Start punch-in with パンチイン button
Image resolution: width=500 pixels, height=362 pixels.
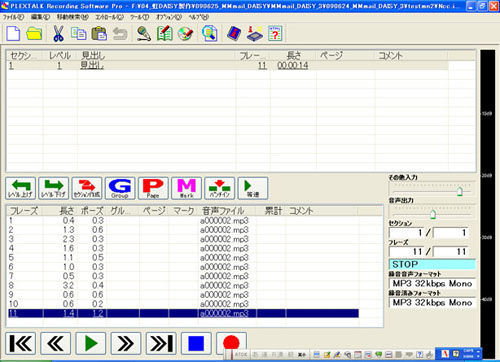pyautogui.click(x=219, y=188)
